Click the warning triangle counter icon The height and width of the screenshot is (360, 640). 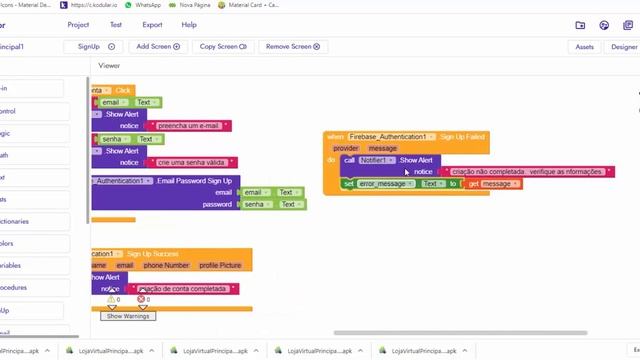point(111,299)
